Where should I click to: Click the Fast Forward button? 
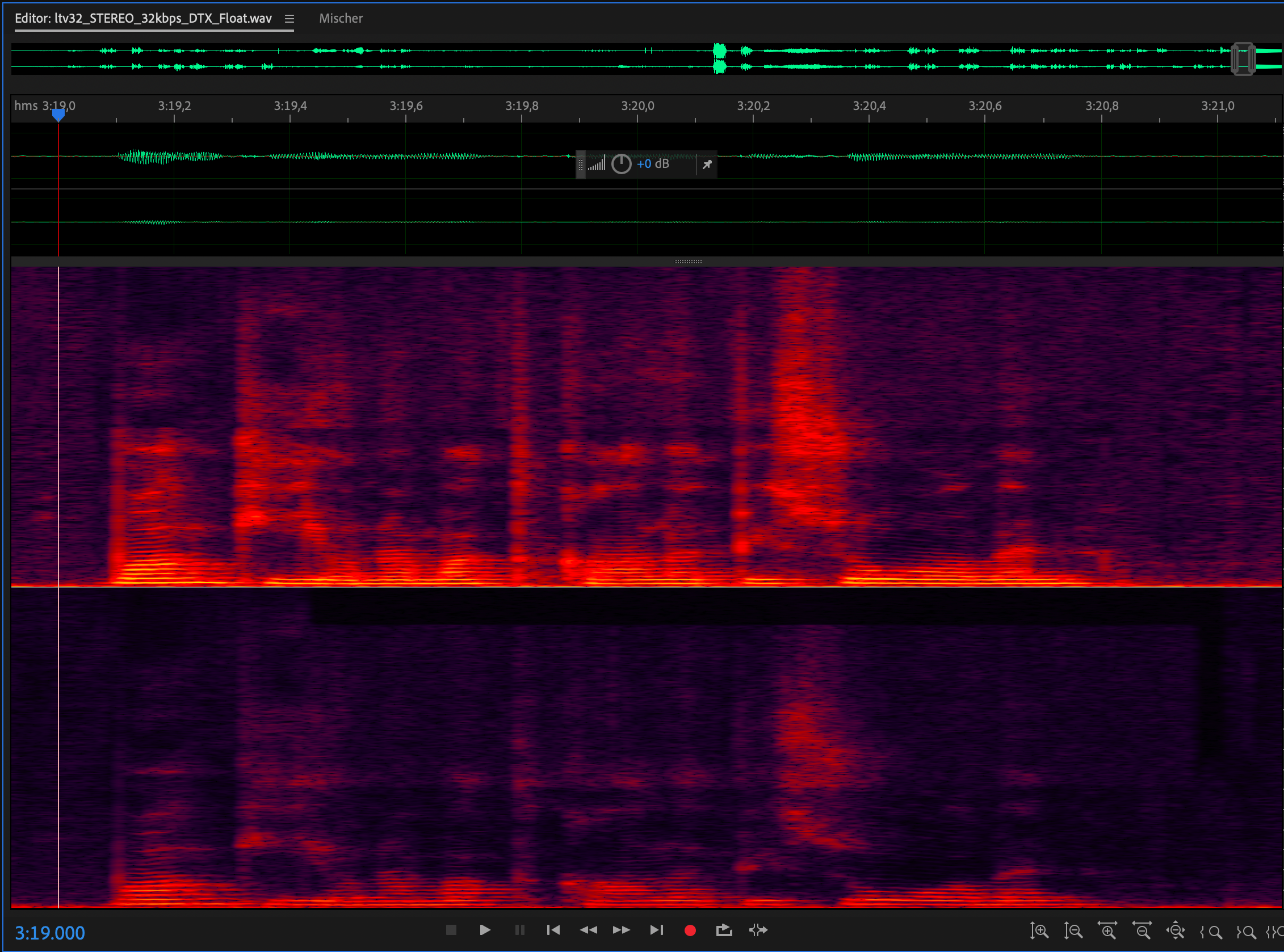tap(621, 930)
